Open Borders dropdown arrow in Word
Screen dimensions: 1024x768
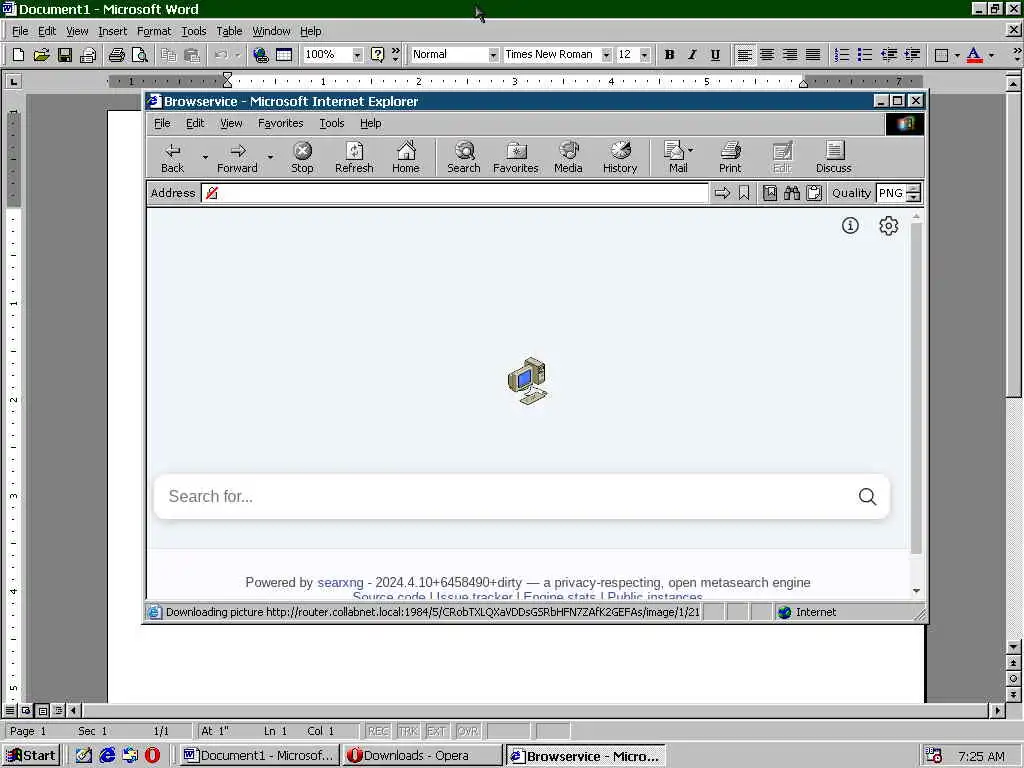957,55
